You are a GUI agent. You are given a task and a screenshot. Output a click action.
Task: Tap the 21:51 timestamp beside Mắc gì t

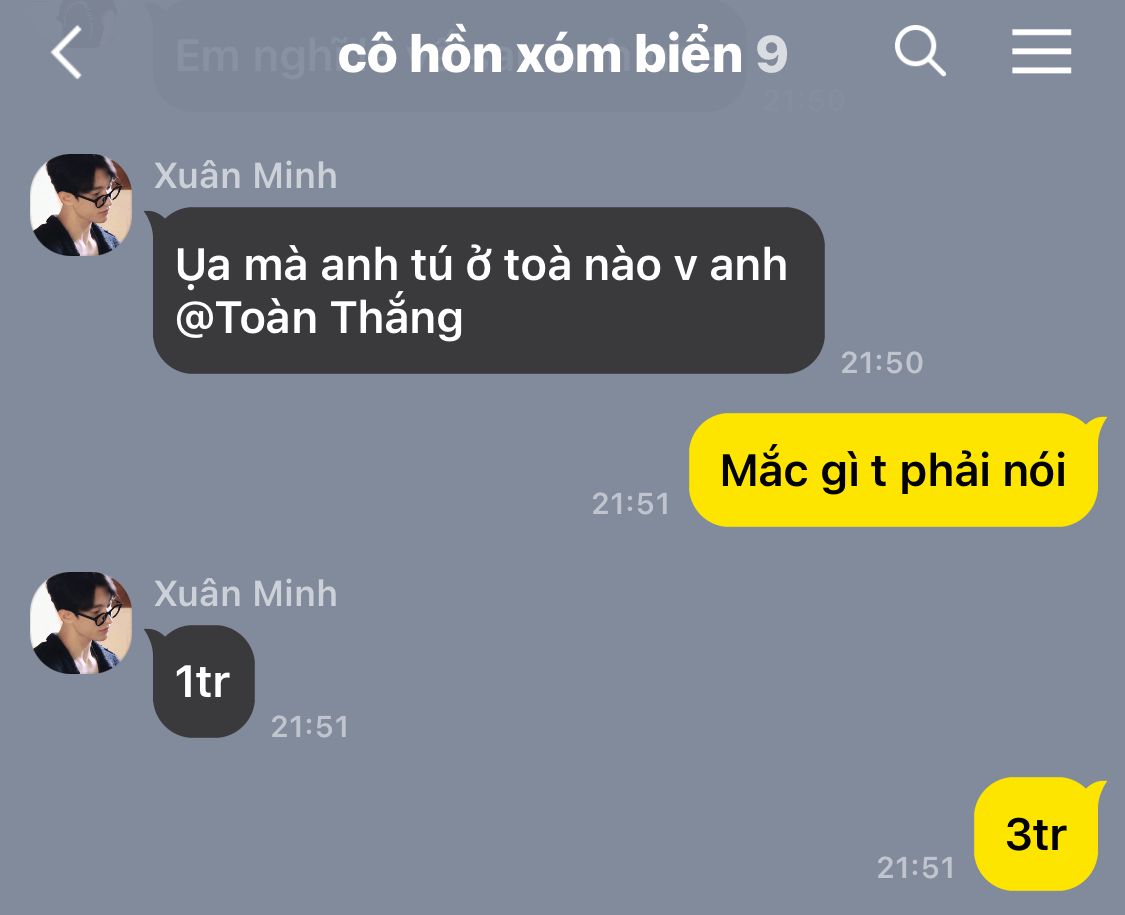pos(631,503)
